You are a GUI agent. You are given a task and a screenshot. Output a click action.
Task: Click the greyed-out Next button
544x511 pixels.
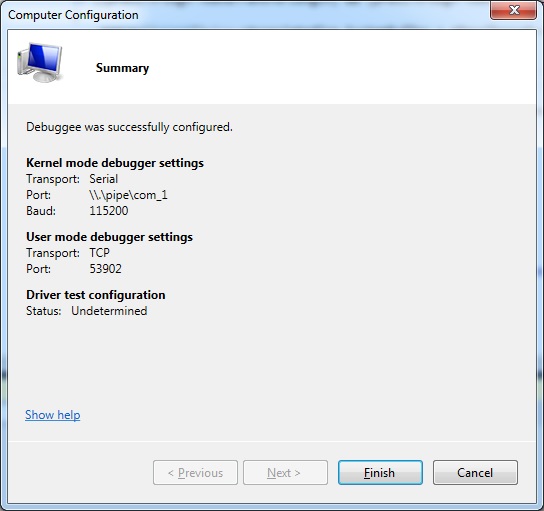point(285,472)
